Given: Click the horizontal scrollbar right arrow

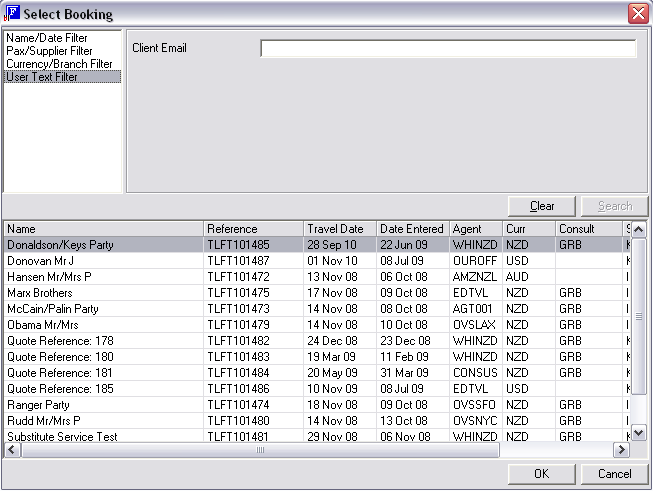Looking at the screenshot, I should tap(621, 450).
